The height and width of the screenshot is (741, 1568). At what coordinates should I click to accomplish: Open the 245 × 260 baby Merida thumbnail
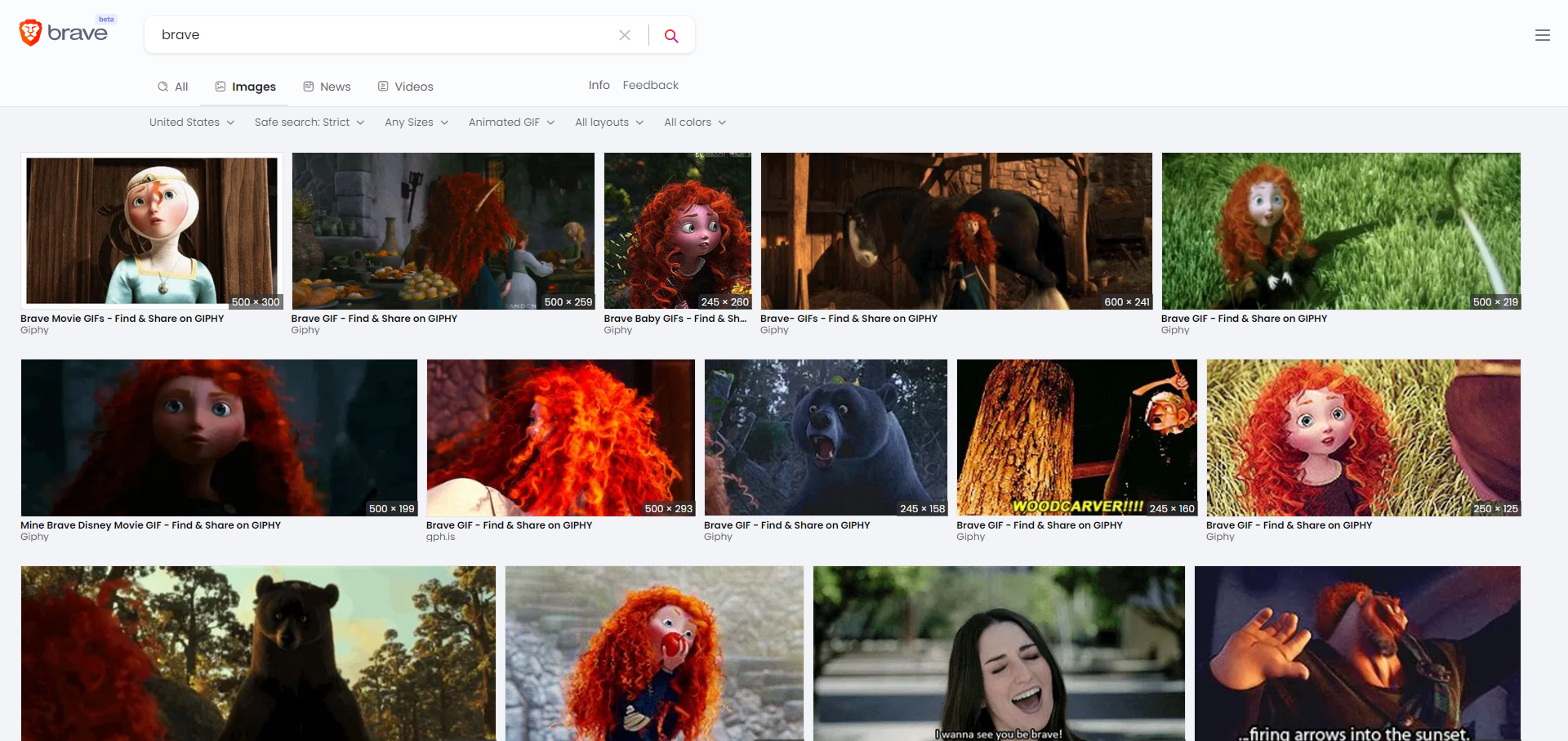click(678, 231)
